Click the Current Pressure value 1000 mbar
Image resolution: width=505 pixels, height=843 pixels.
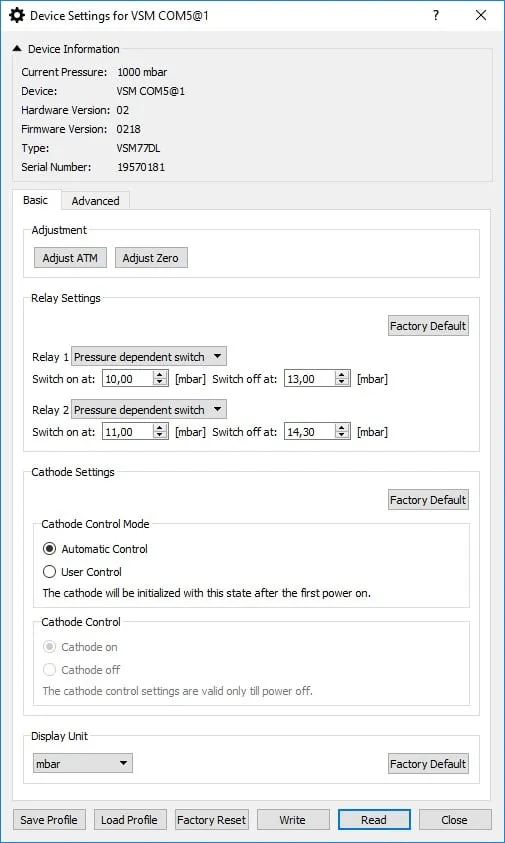[x=142, y=72]
